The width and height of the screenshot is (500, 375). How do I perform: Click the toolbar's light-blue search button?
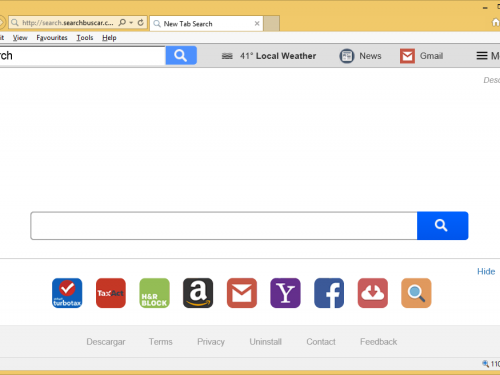(x=181, y=55)
